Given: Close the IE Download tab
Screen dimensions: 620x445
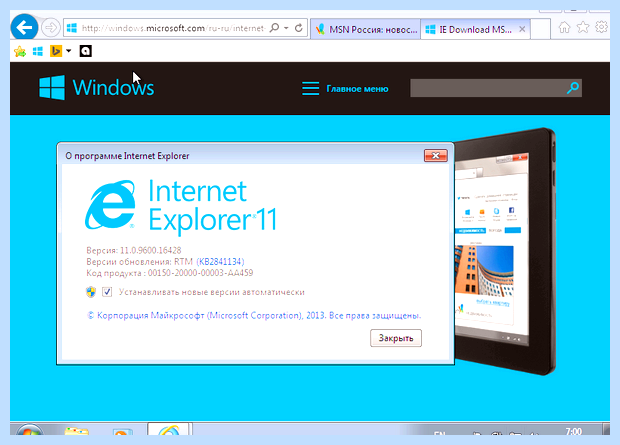Looking at the screenshot, I should [x=522, y=29].
